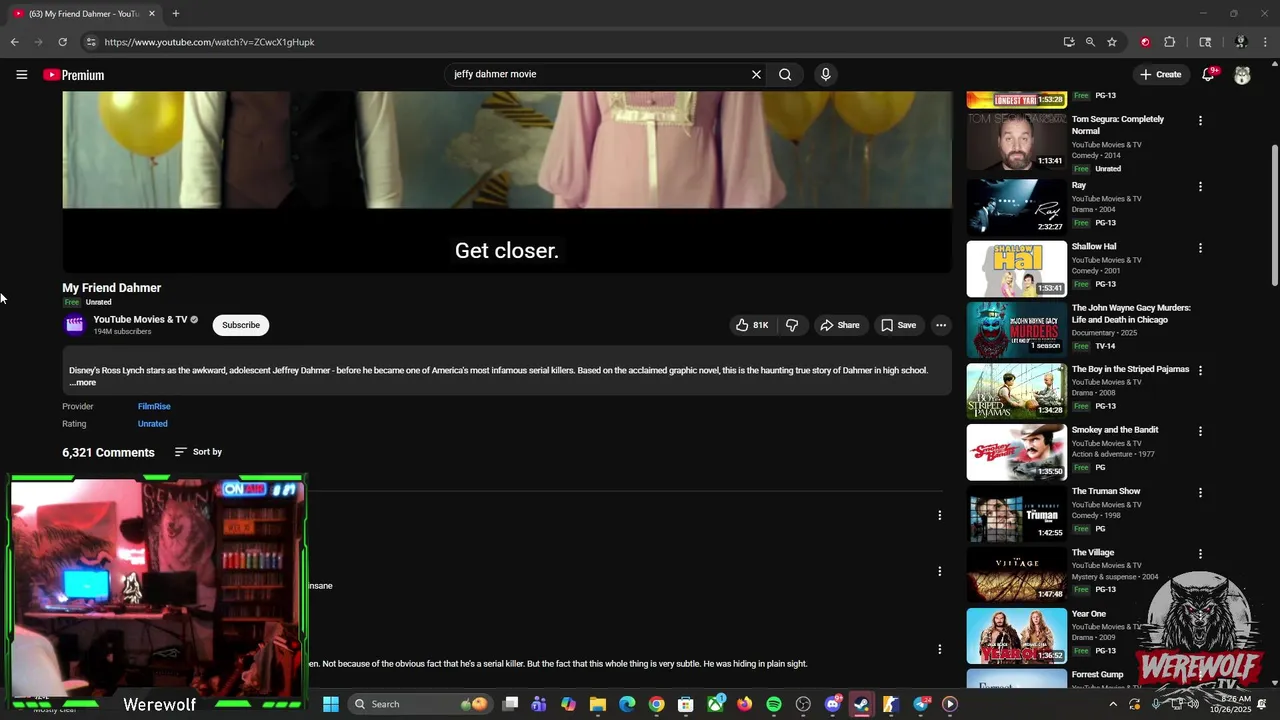The image size is (1280, 720).
Task: Open the YouTube Movies & TV channel name
Action: coord(140,320)
